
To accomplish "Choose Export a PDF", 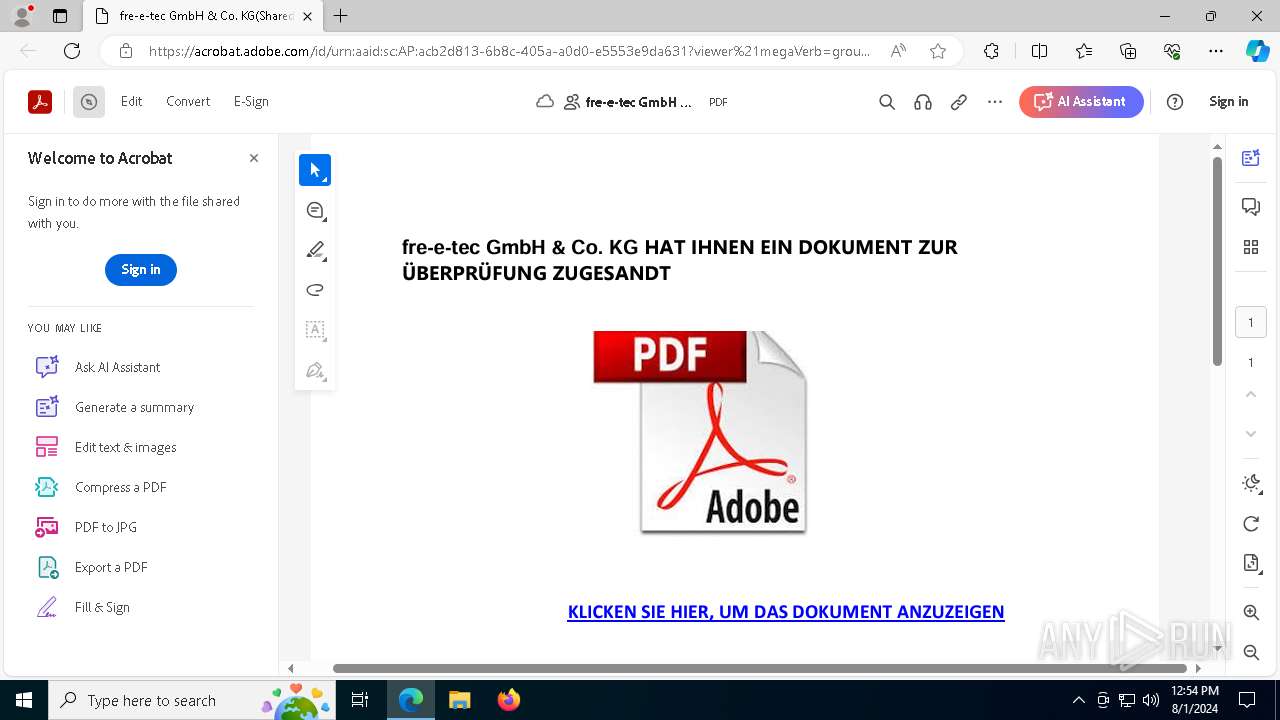I will 91,567.
